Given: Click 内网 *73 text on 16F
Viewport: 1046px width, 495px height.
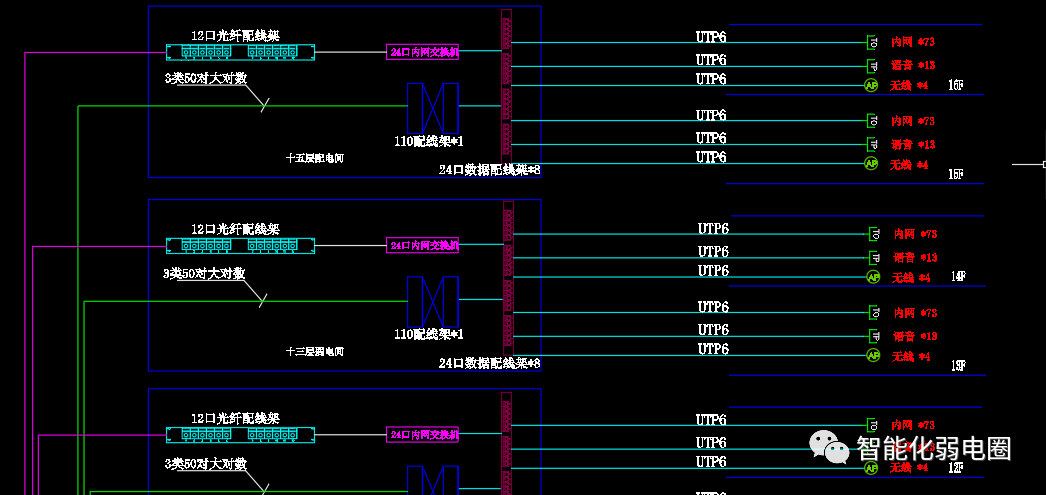Looking at the screenshot, I should pos(913,42).
